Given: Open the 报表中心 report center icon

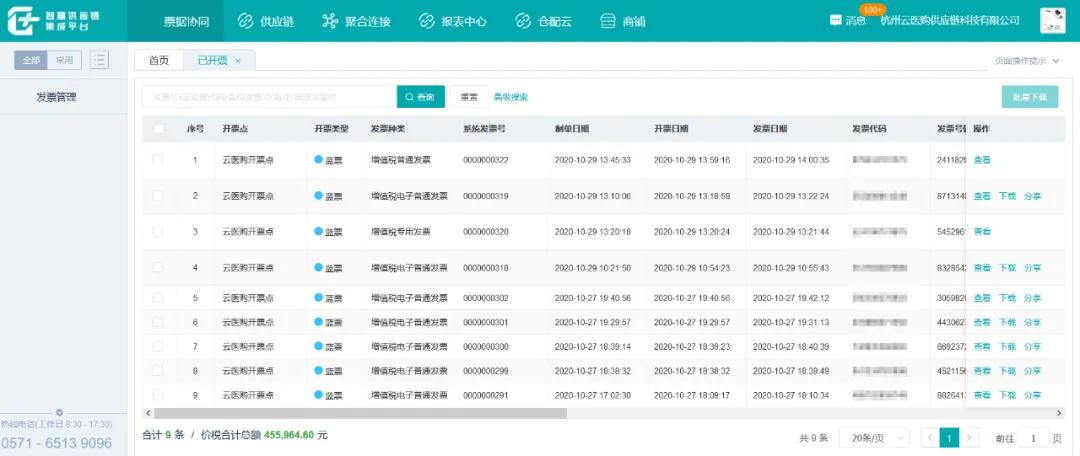Looking at the screenshot, I should pyautogui.click(x=427, y=21).
